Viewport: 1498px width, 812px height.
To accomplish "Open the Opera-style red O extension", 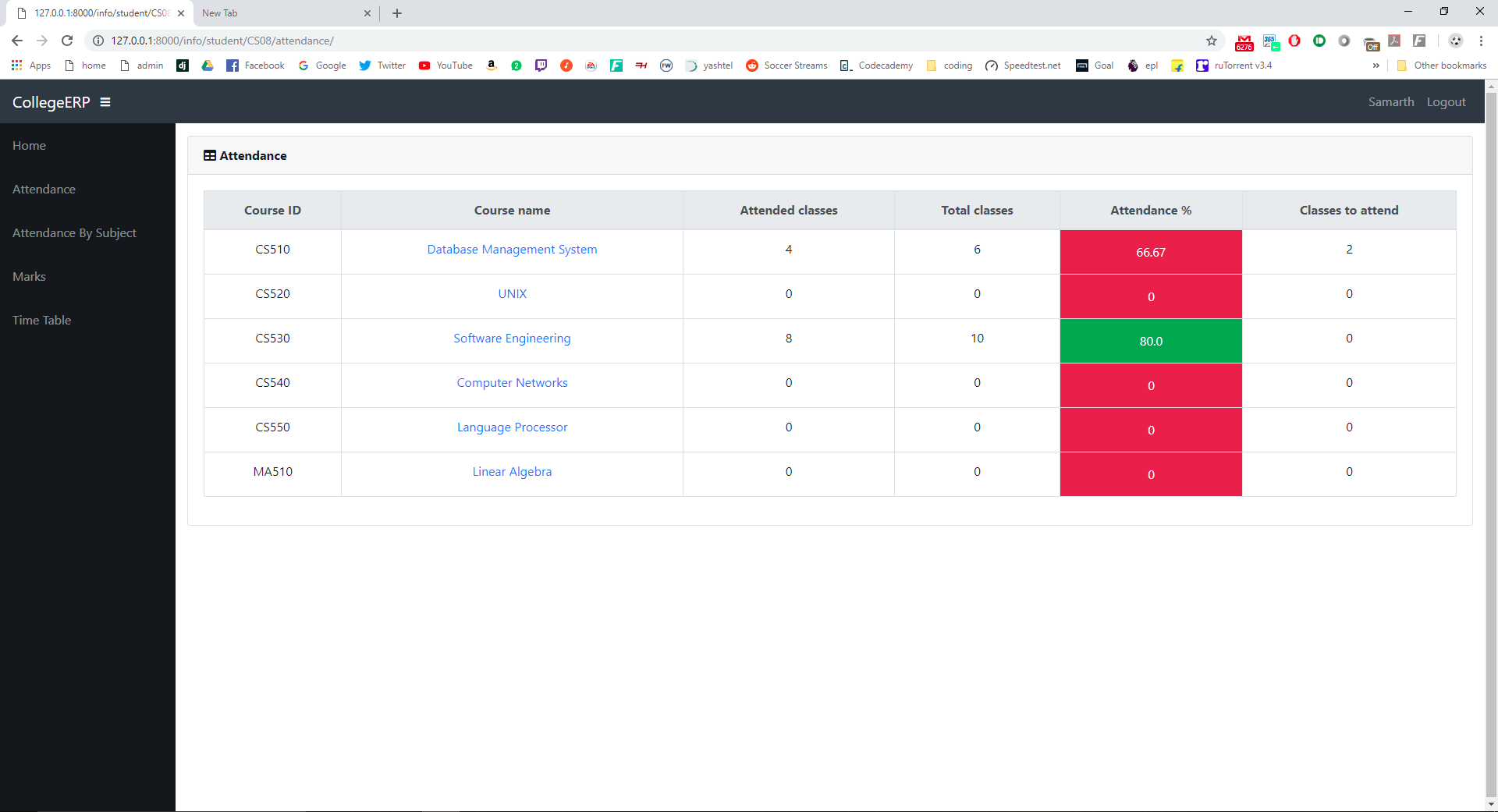I will click(x=1294, y=41).
